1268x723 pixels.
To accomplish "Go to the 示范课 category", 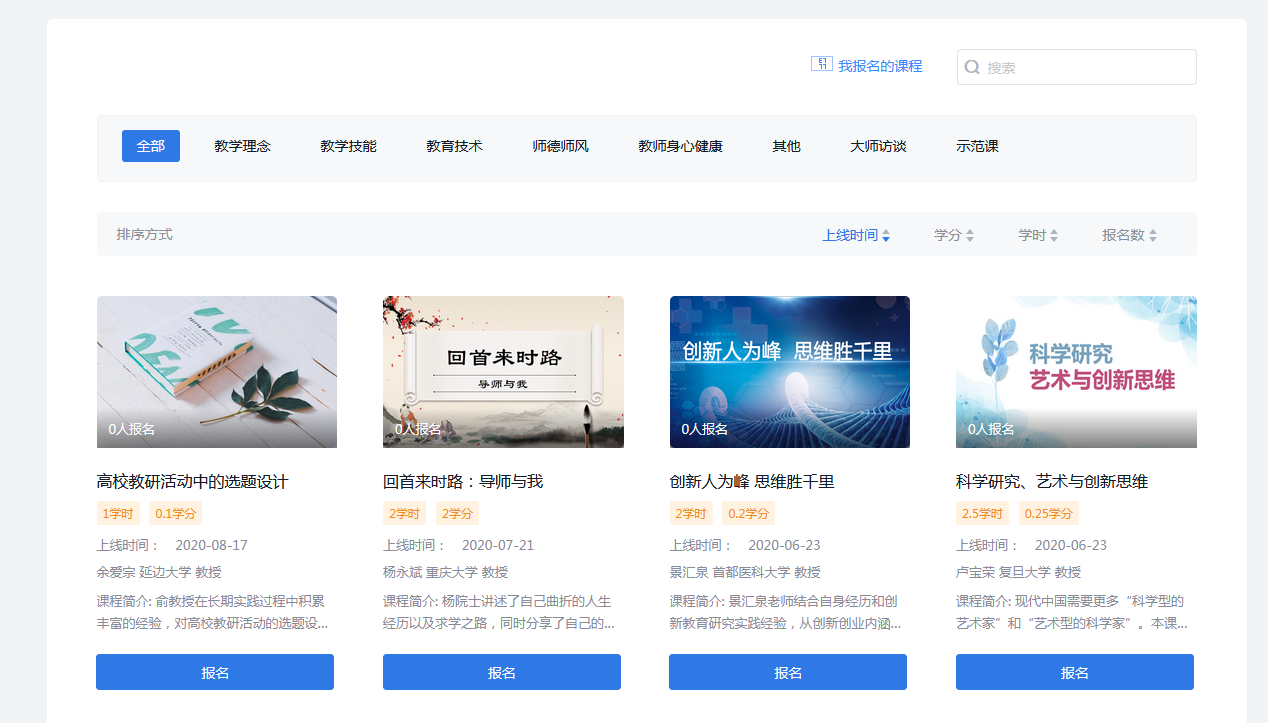I will coord(977,146).
